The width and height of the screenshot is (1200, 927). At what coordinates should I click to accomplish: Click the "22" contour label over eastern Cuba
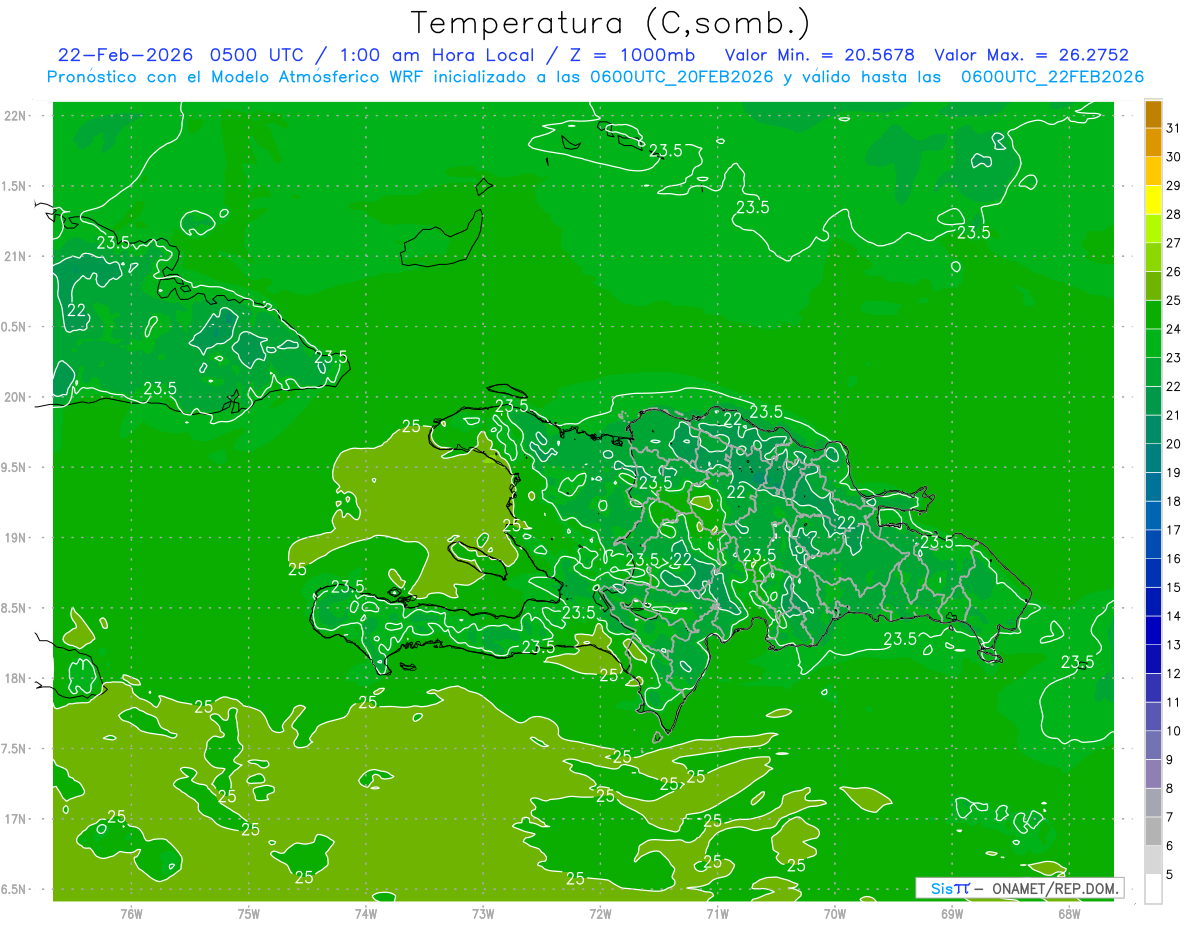tap(76, 311)
